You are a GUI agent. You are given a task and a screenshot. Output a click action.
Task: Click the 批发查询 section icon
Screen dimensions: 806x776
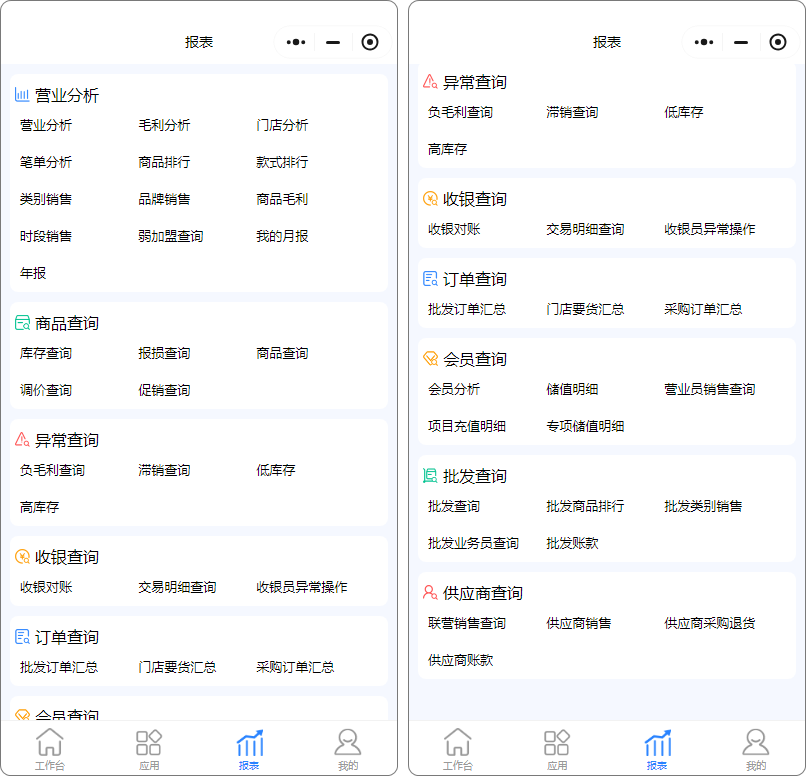(x=430, y=476)
